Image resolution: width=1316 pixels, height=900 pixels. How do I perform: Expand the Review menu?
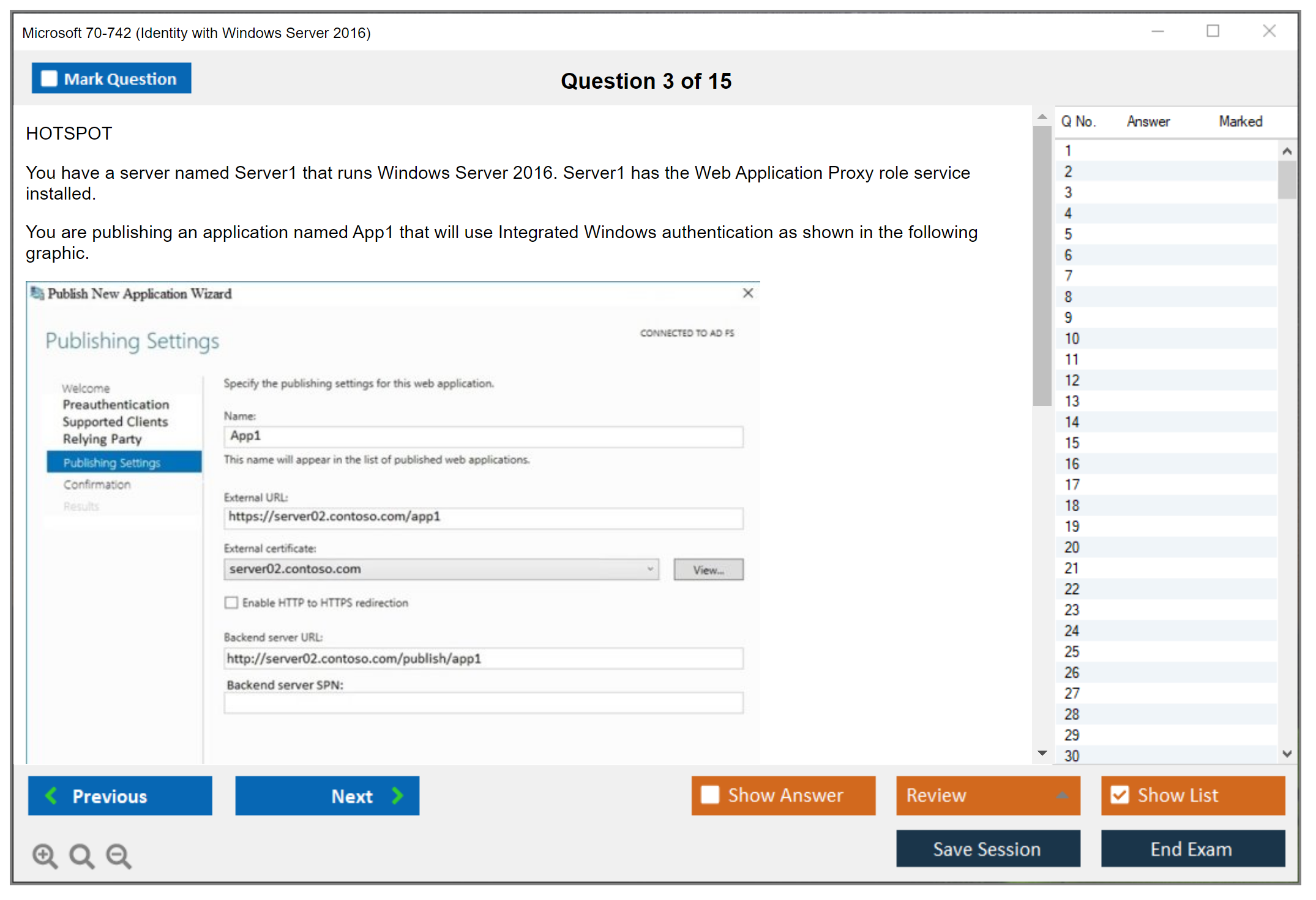(1061, 795)
